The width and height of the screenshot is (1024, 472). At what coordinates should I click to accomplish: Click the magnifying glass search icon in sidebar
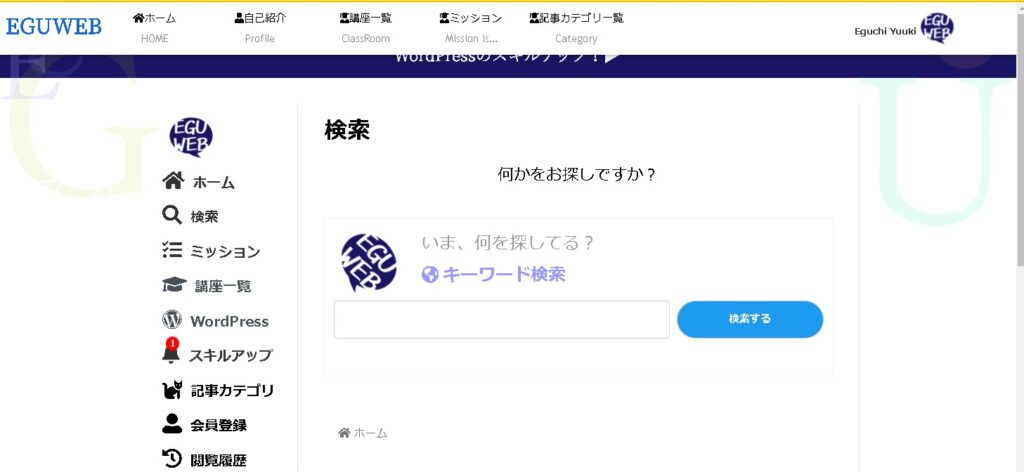(x=172, y=215)
